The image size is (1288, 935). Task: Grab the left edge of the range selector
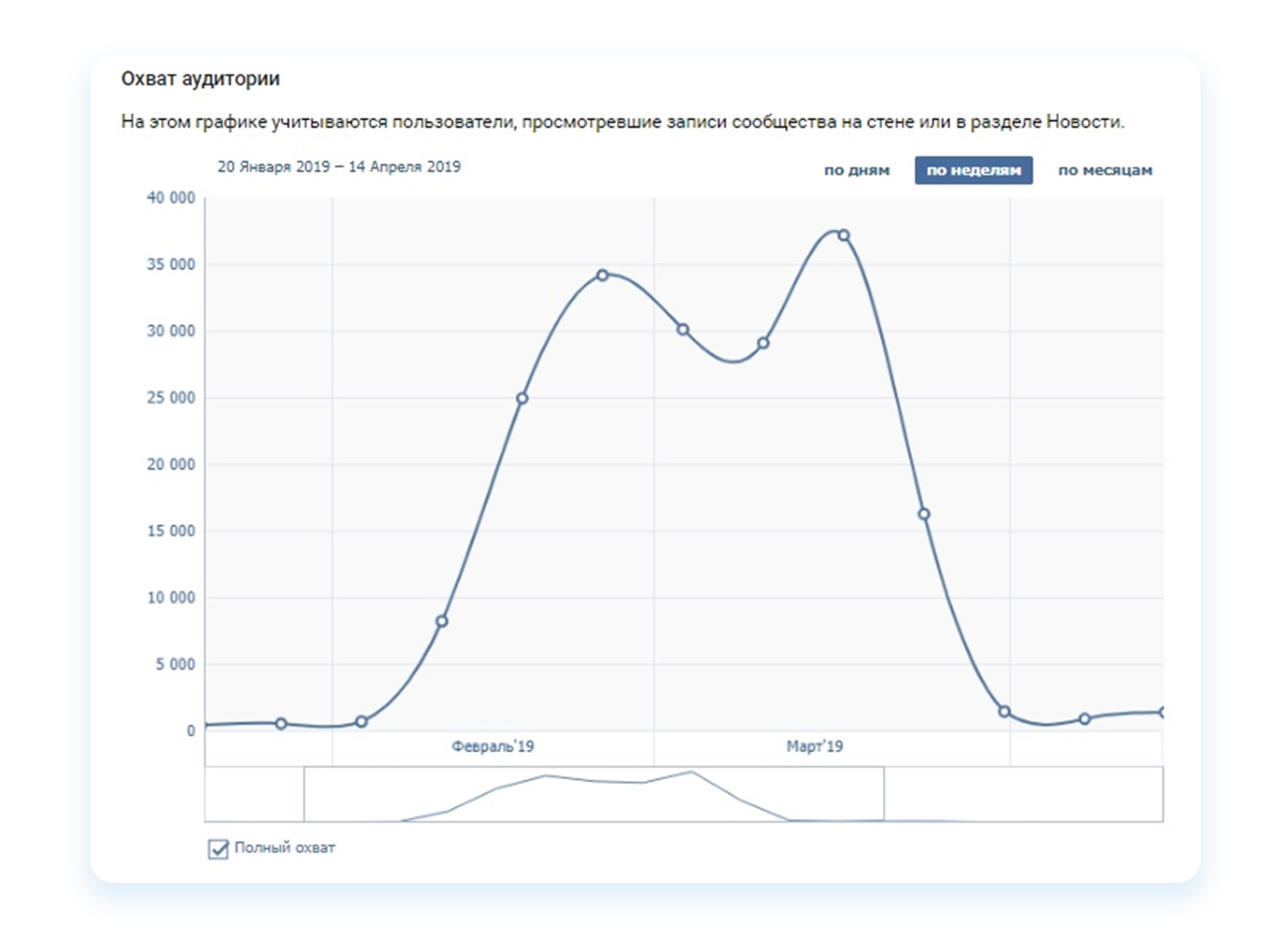click(x=304, y=794)
